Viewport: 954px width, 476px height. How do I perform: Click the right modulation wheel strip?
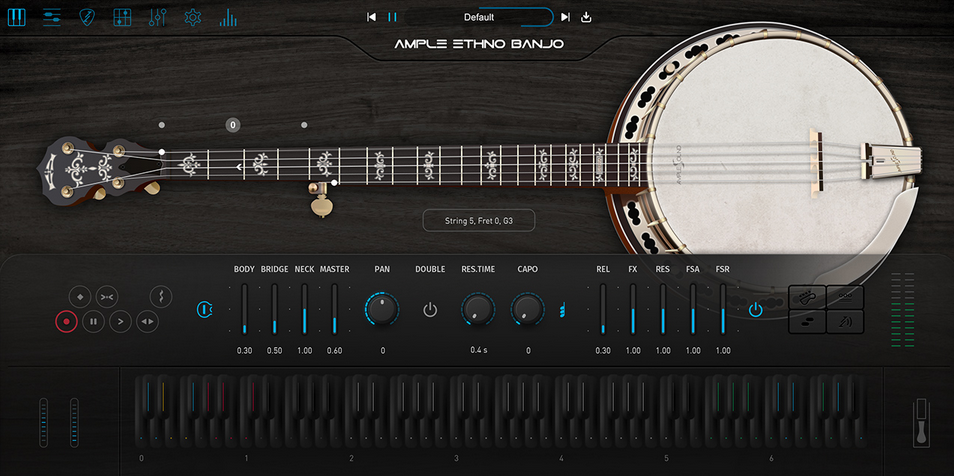74,422
